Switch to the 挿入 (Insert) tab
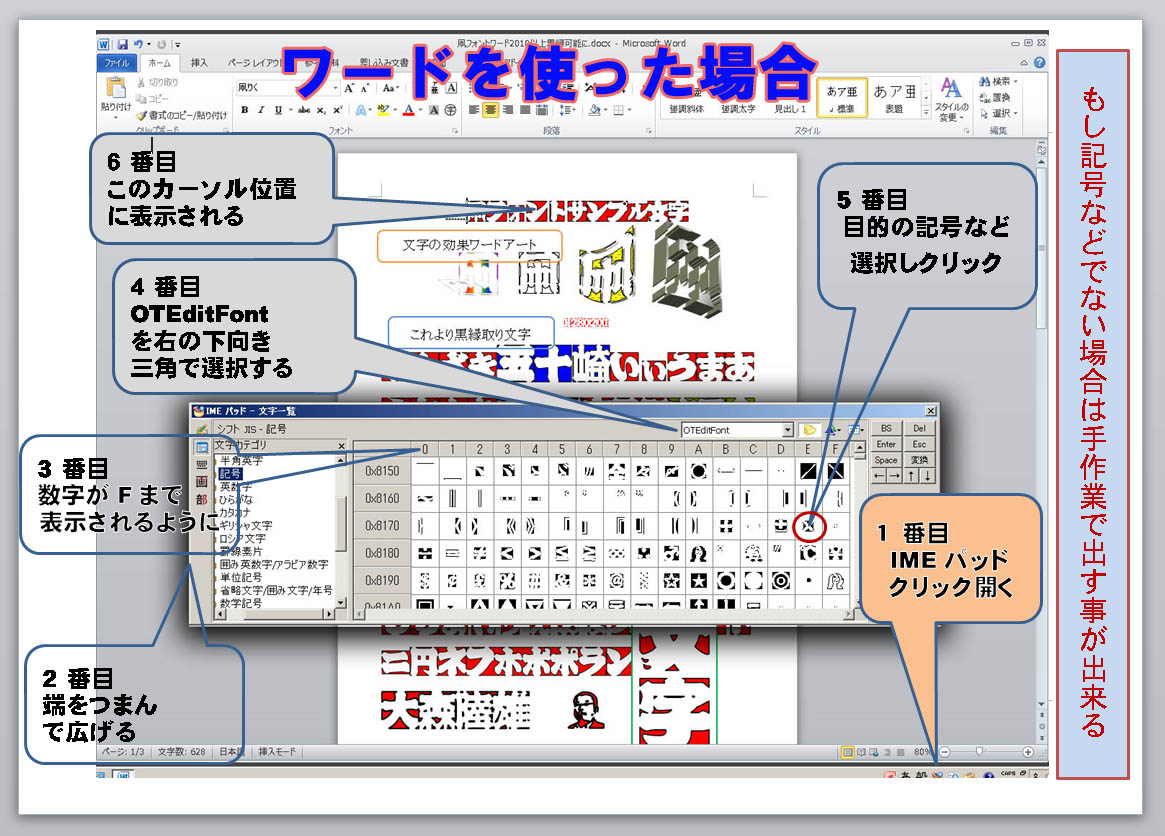1165x836 pixels. click(199, 63)
